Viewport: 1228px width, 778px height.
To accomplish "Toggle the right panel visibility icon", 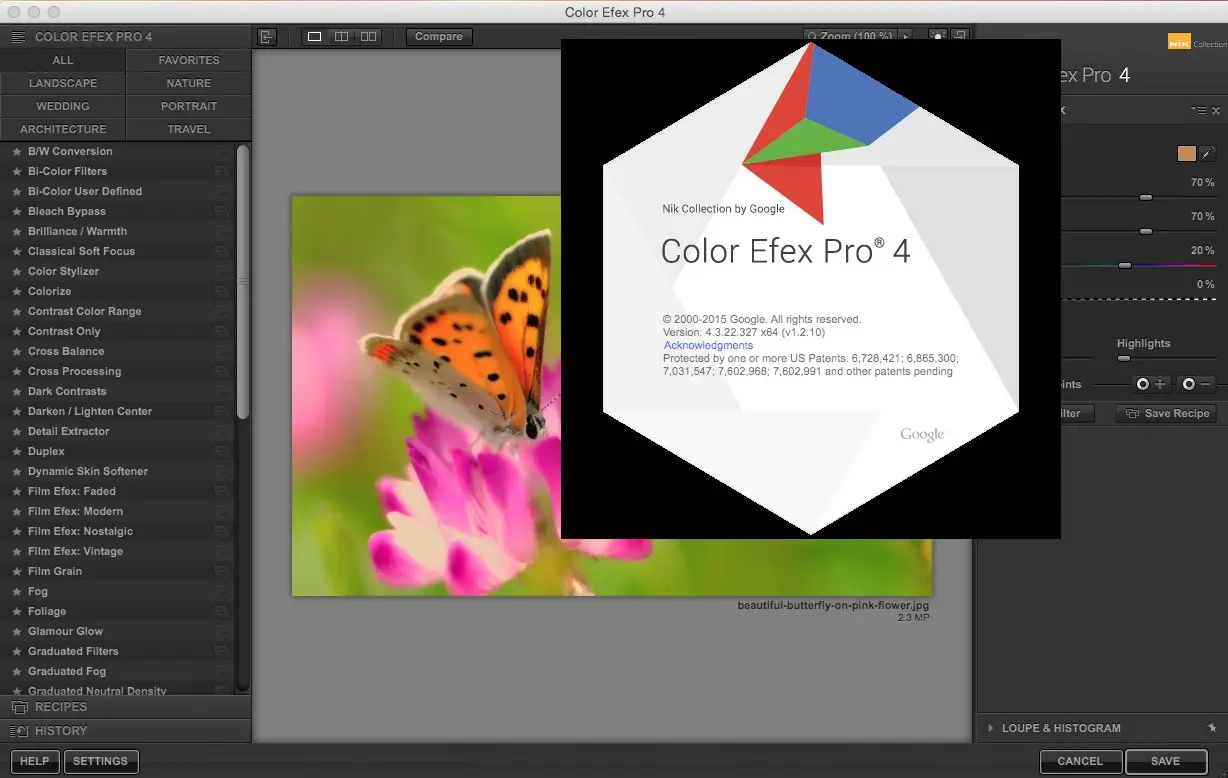I will click(960, 35).
